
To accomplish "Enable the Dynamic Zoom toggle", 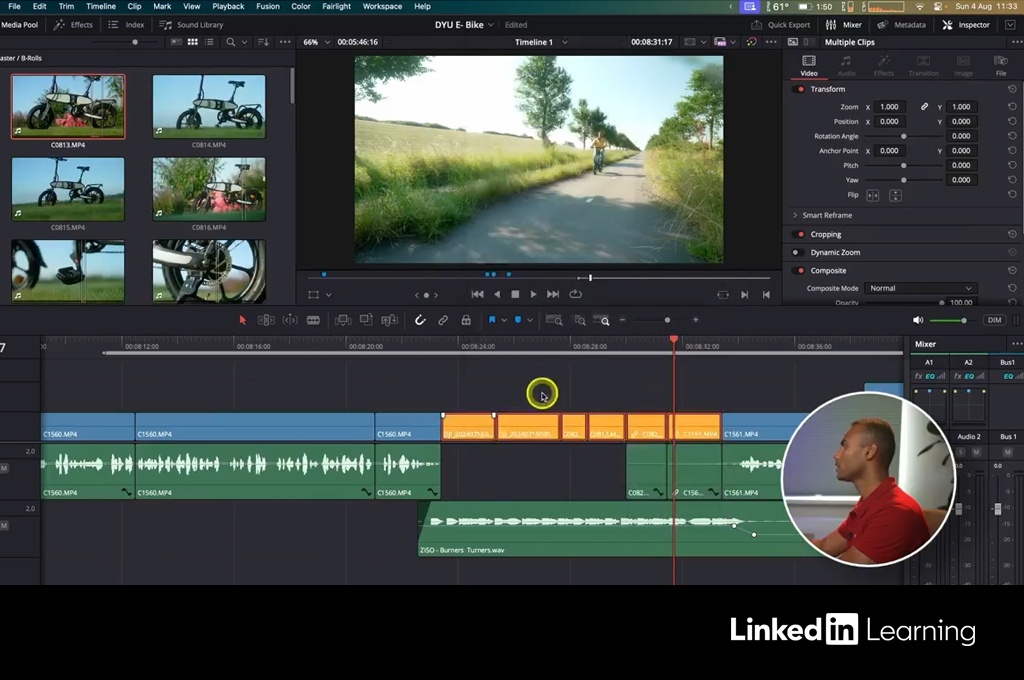I will [799, 252].
